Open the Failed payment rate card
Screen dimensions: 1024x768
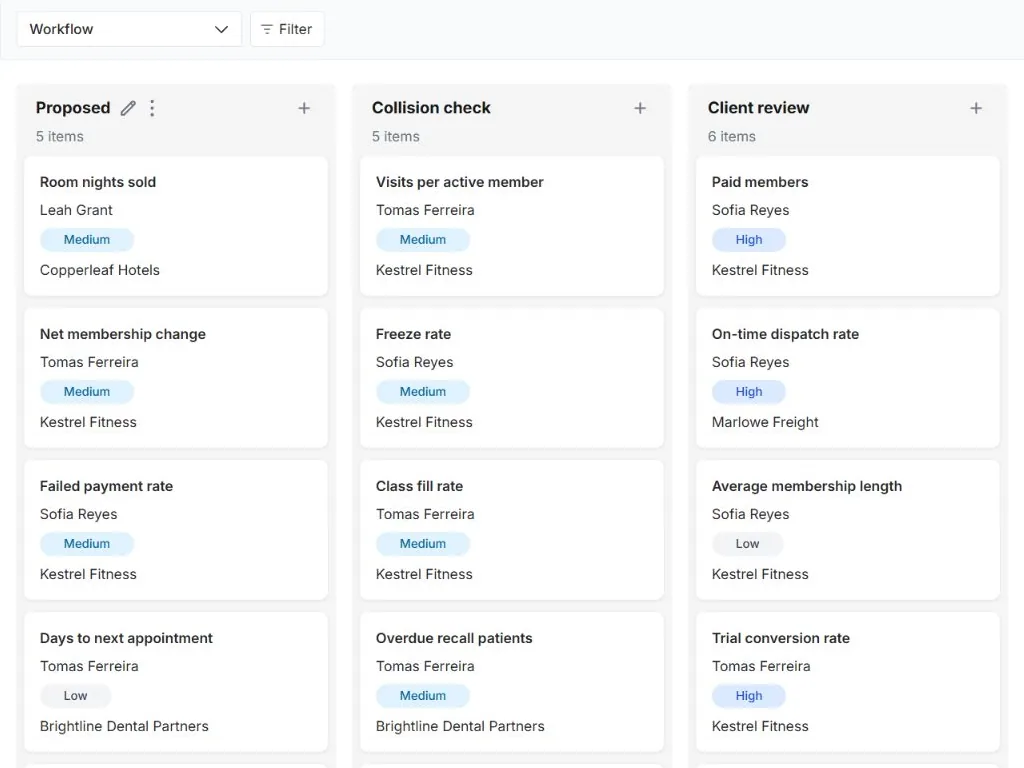176,530
